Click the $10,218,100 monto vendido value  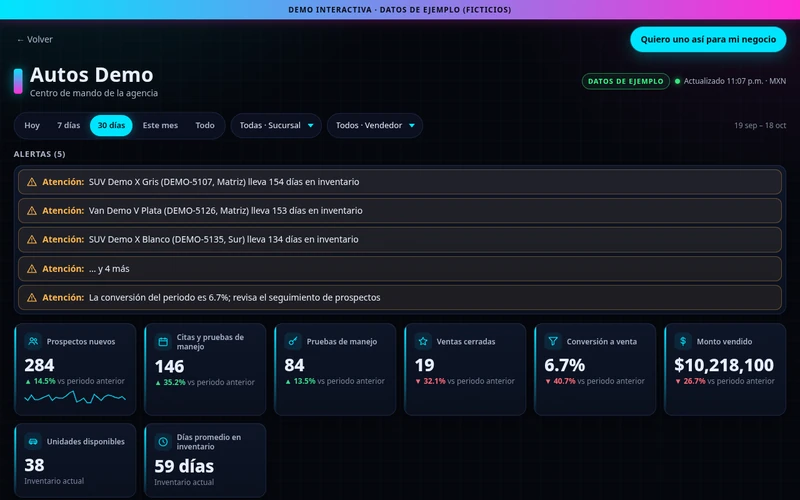724,365
